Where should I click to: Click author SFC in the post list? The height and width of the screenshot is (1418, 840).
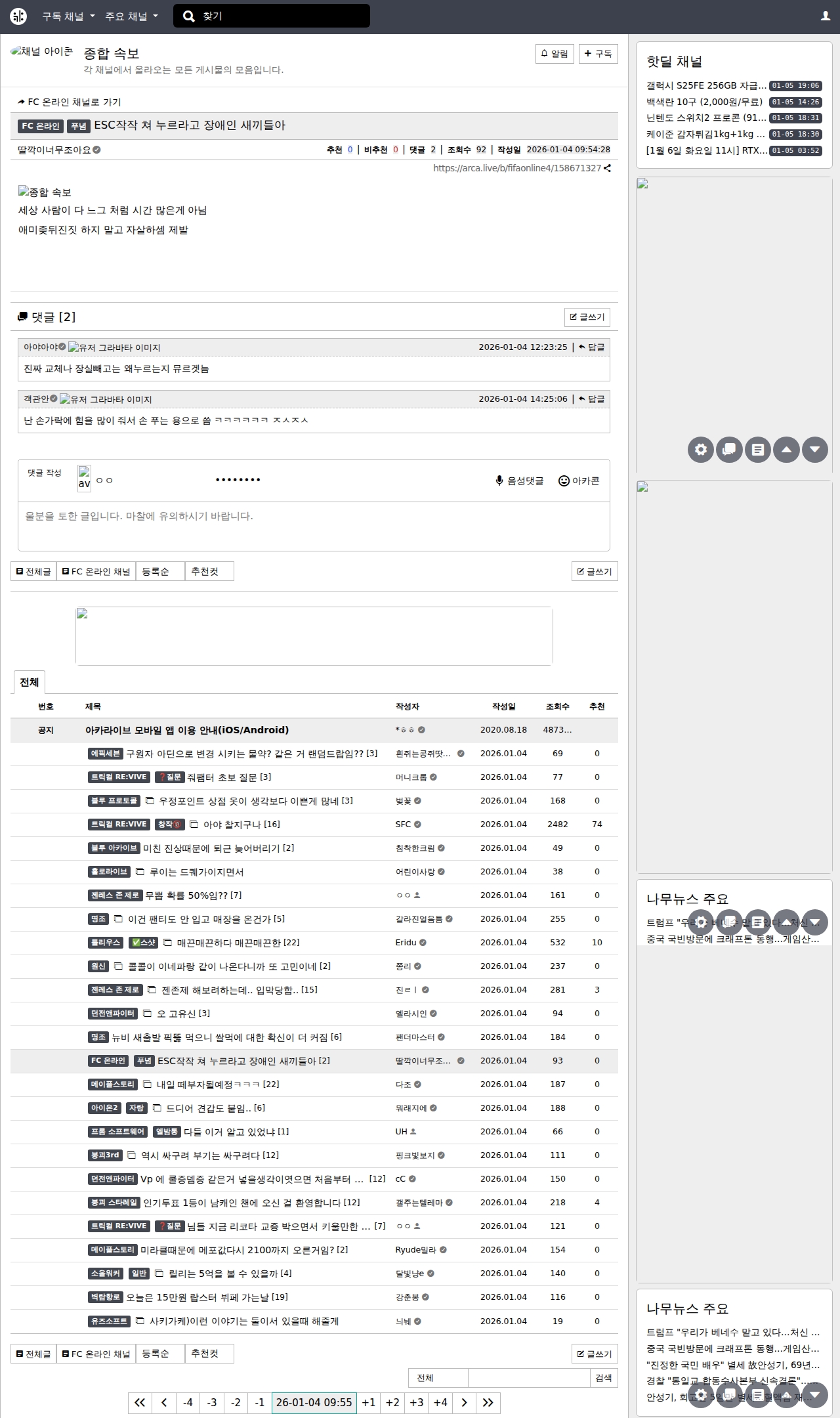coord(403,825)
